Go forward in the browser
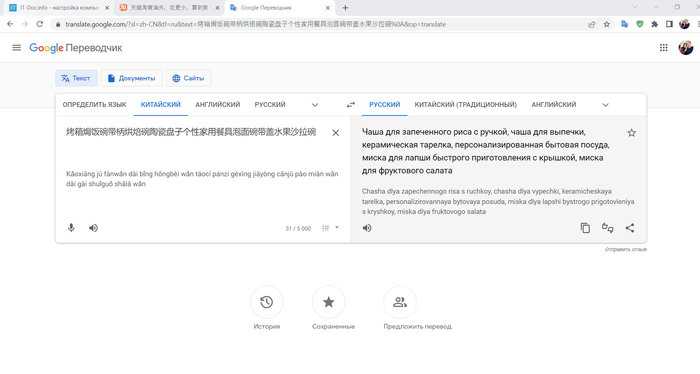Image resolution: width=700 pixels, height=374 pixels. (x=25, y=24)
